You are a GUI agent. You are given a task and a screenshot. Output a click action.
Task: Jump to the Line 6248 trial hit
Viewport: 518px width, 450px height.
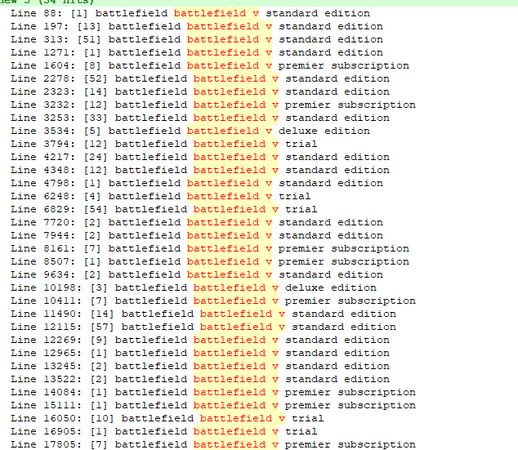160,196
